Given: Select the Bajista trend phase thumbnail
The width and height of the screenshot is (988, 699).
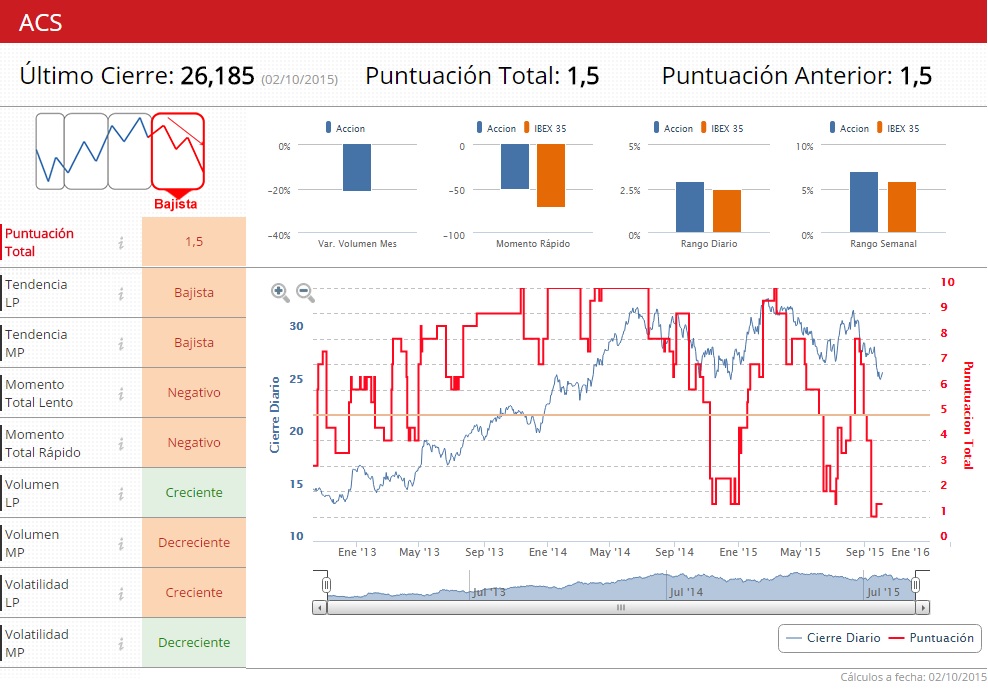Looking at the screenshot, I should (x=178, y=151).
